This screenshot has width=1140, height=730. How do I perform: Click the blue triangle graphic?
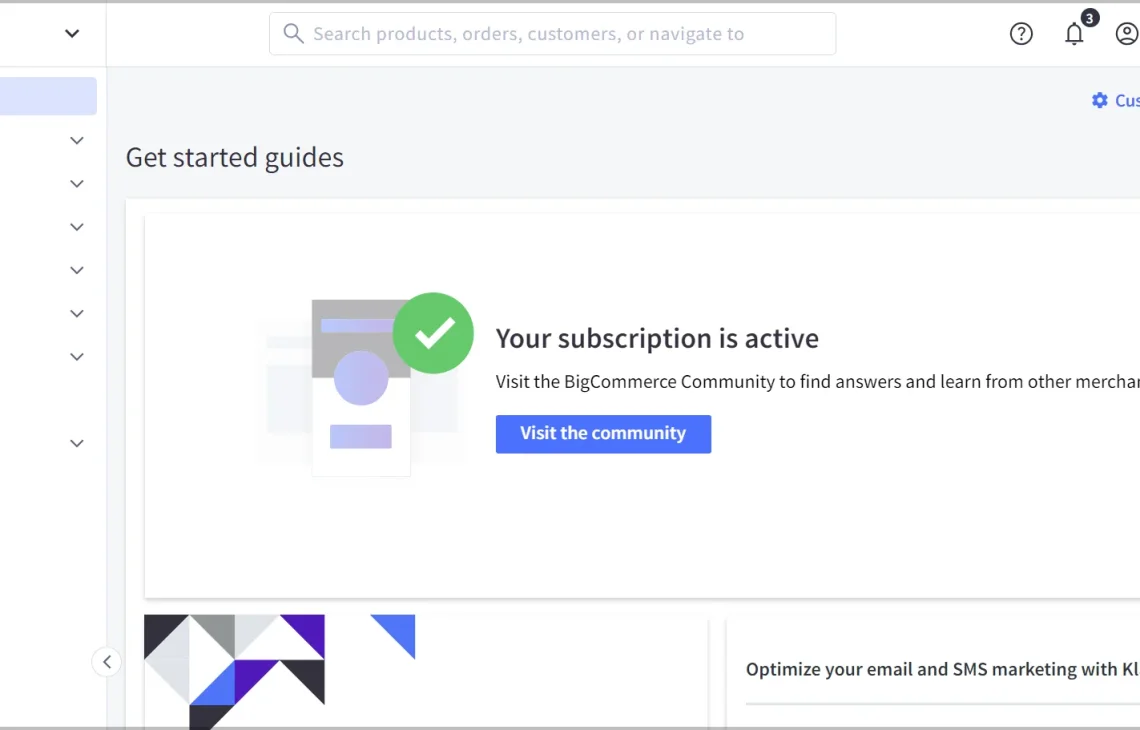[397, 633]
